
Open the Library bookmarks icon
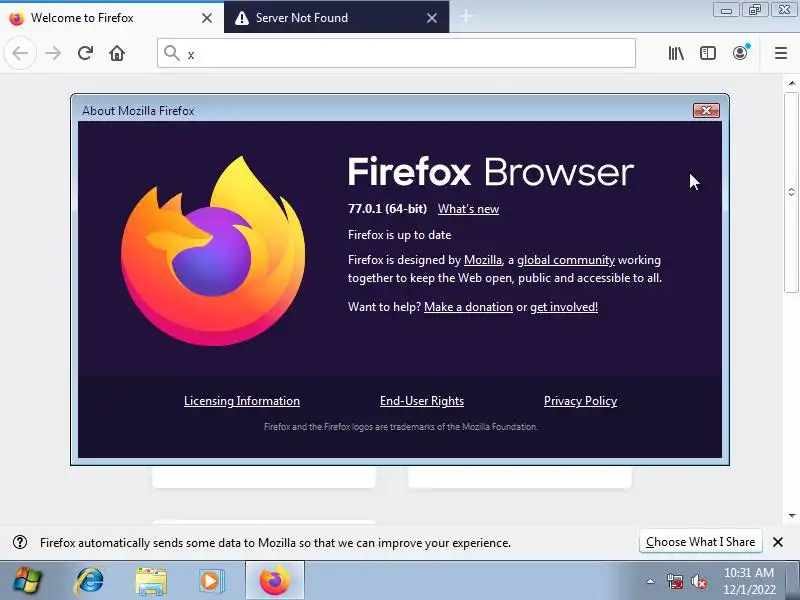[x=676, y=53]
